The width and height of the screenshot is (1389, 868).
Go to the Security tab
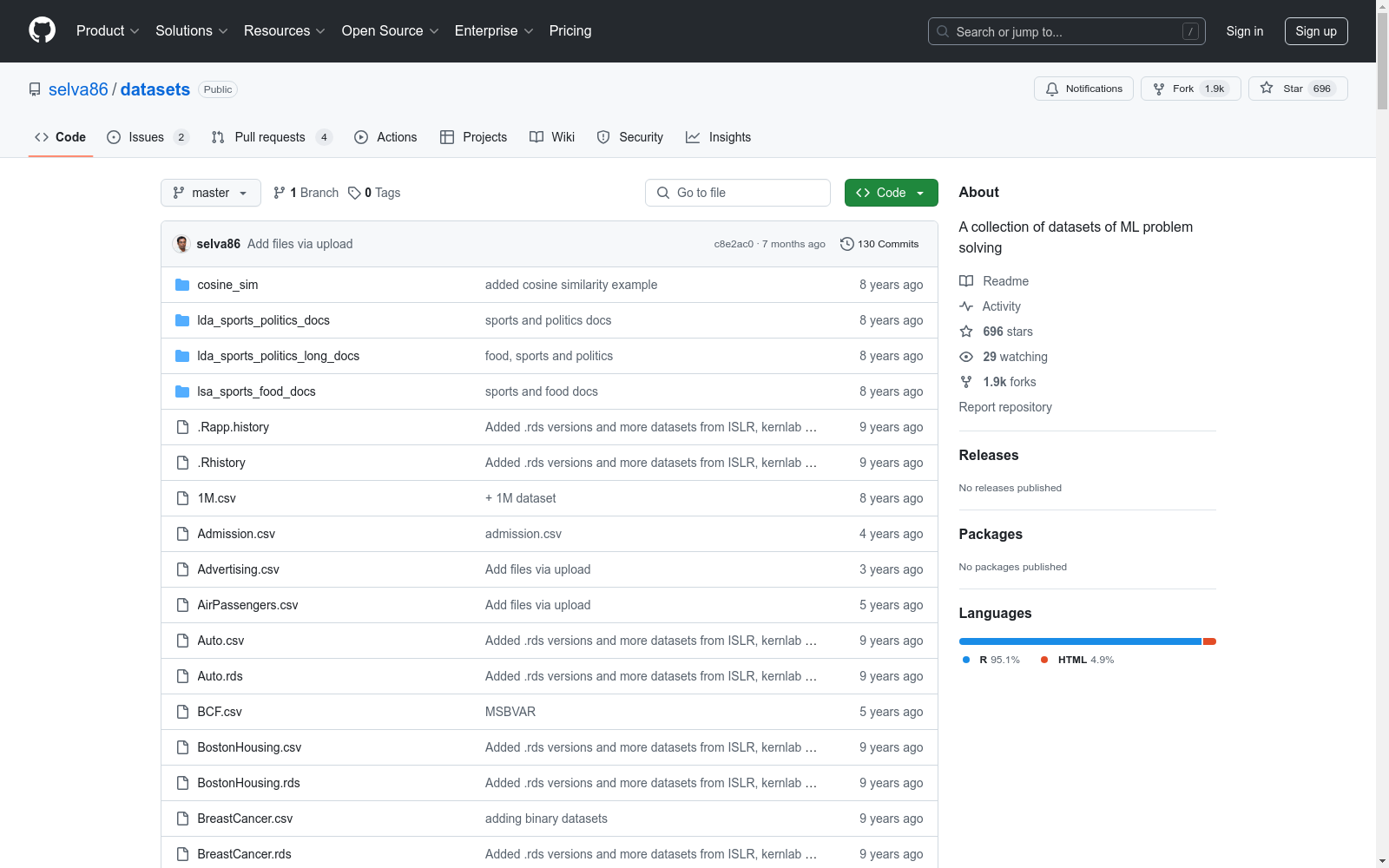click(x=630, y=137)
